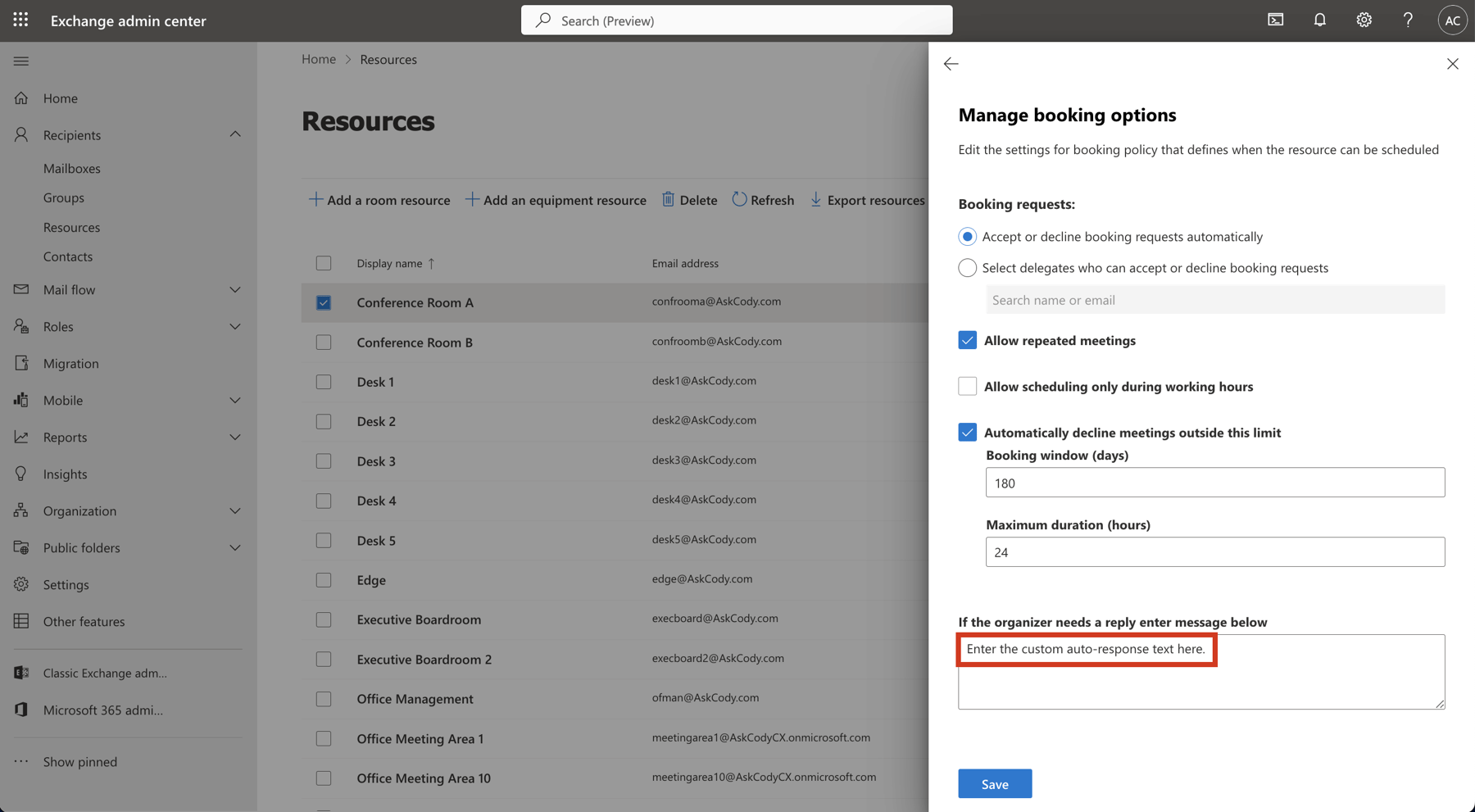Screen dimensions: 1475x812
Task: Uncheck Allow repeated meetings
Action: 967,340
